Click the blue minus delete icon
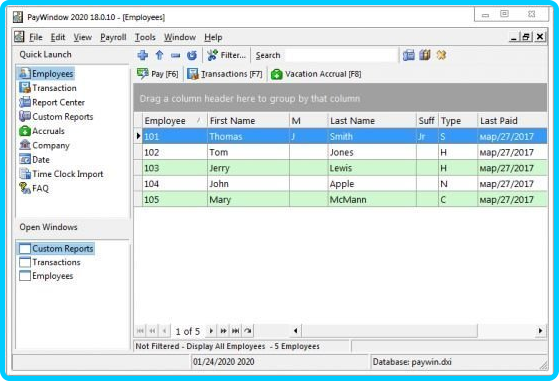This screenshot has height=381, width=559. 175,55
